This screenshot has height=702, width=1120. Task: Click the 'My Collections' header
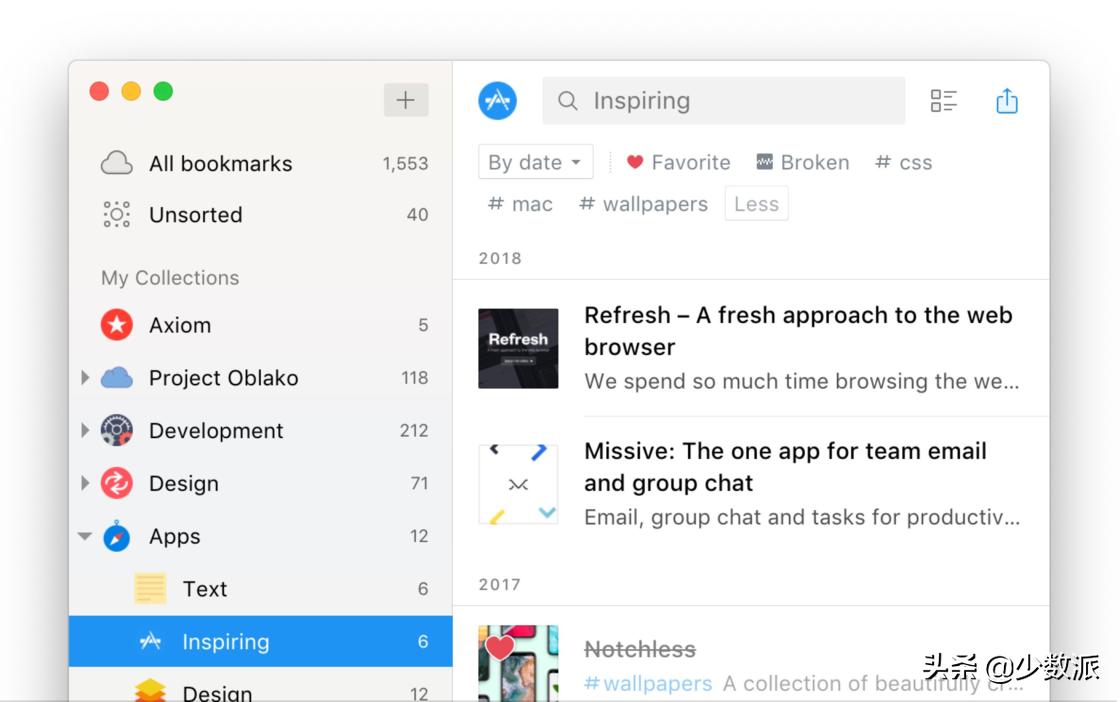tap(170, 277)
